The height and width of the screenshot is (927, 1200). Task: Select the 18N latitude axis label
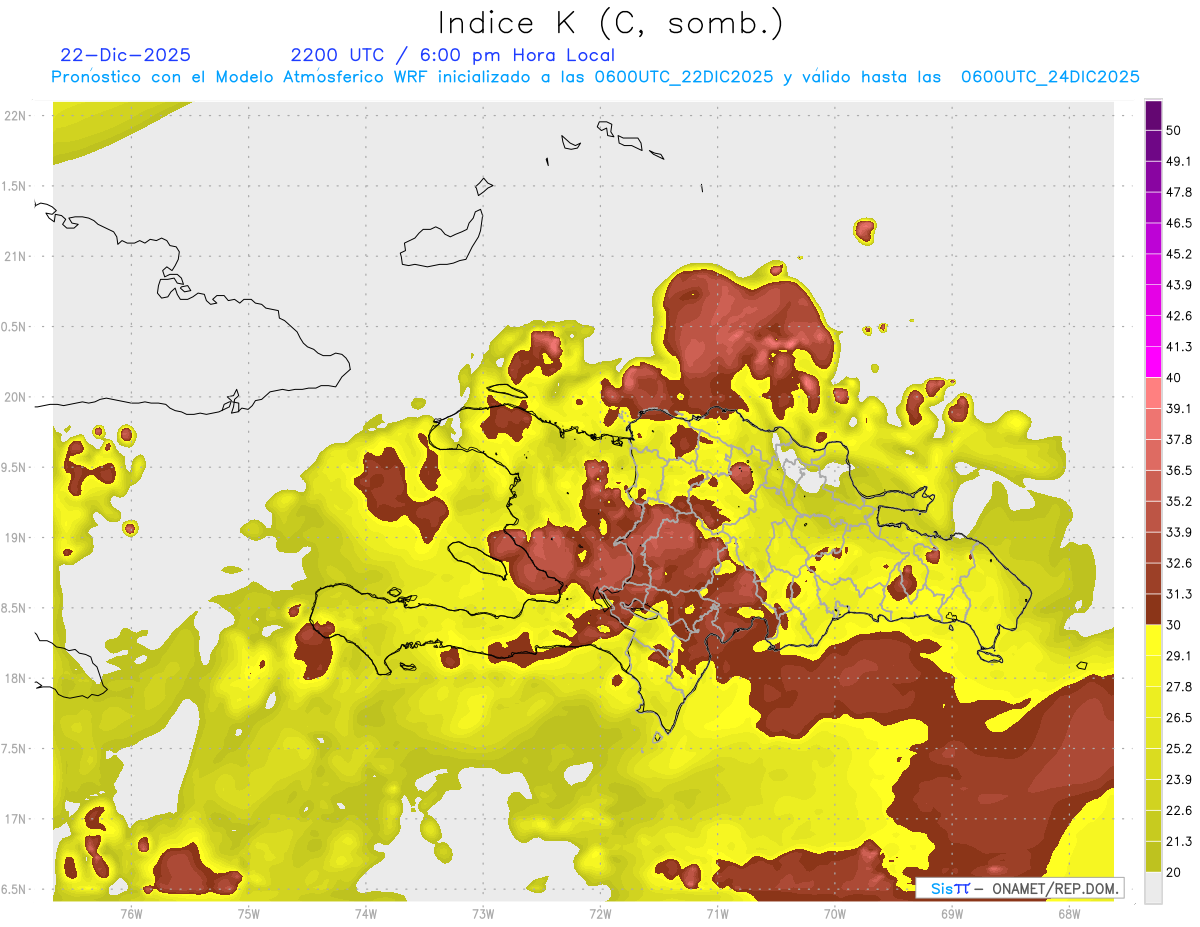(17, 678)
